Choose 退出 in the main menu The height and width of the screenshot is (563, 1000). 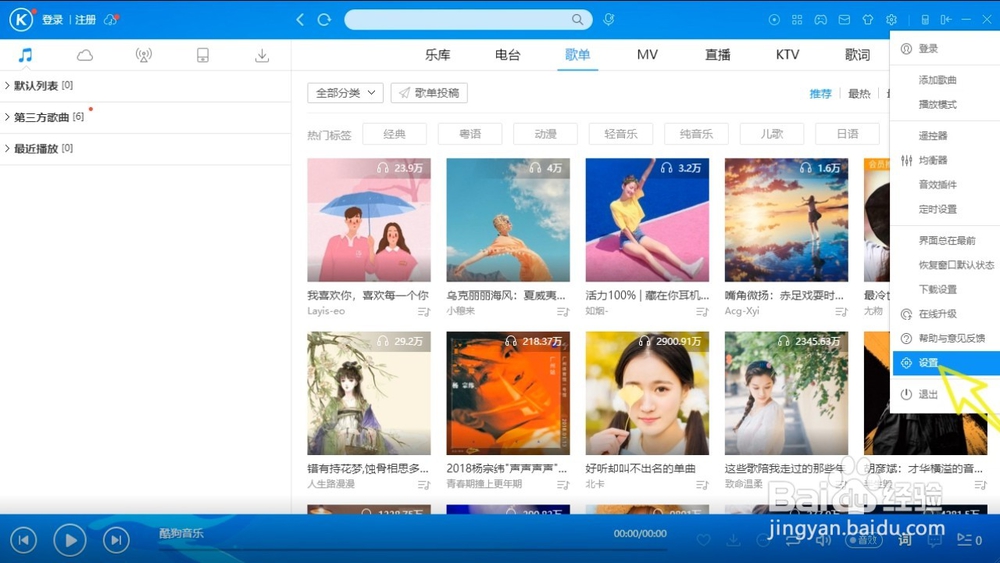tap(946, 394)
